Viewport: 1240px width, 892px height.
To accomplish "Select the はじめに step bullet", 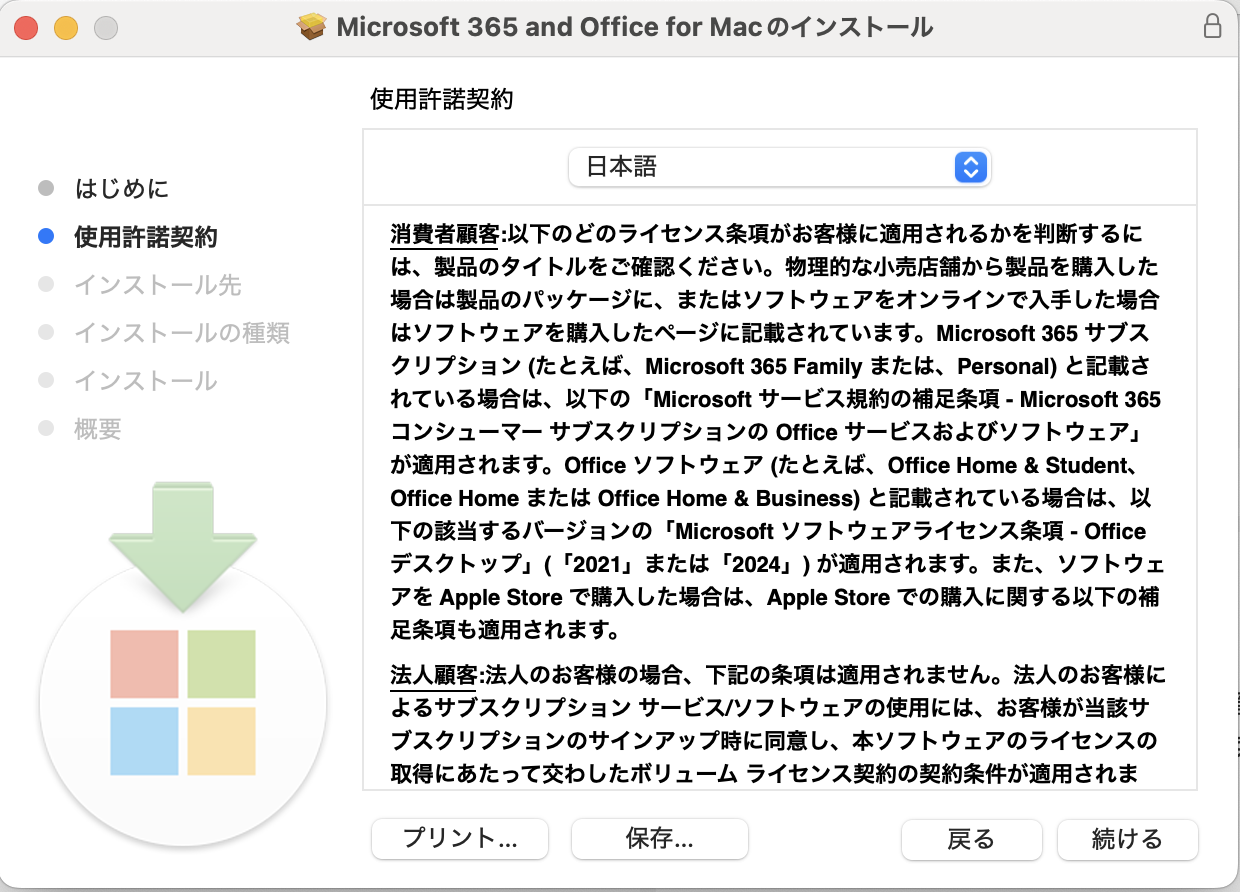I will coord(45,188).
